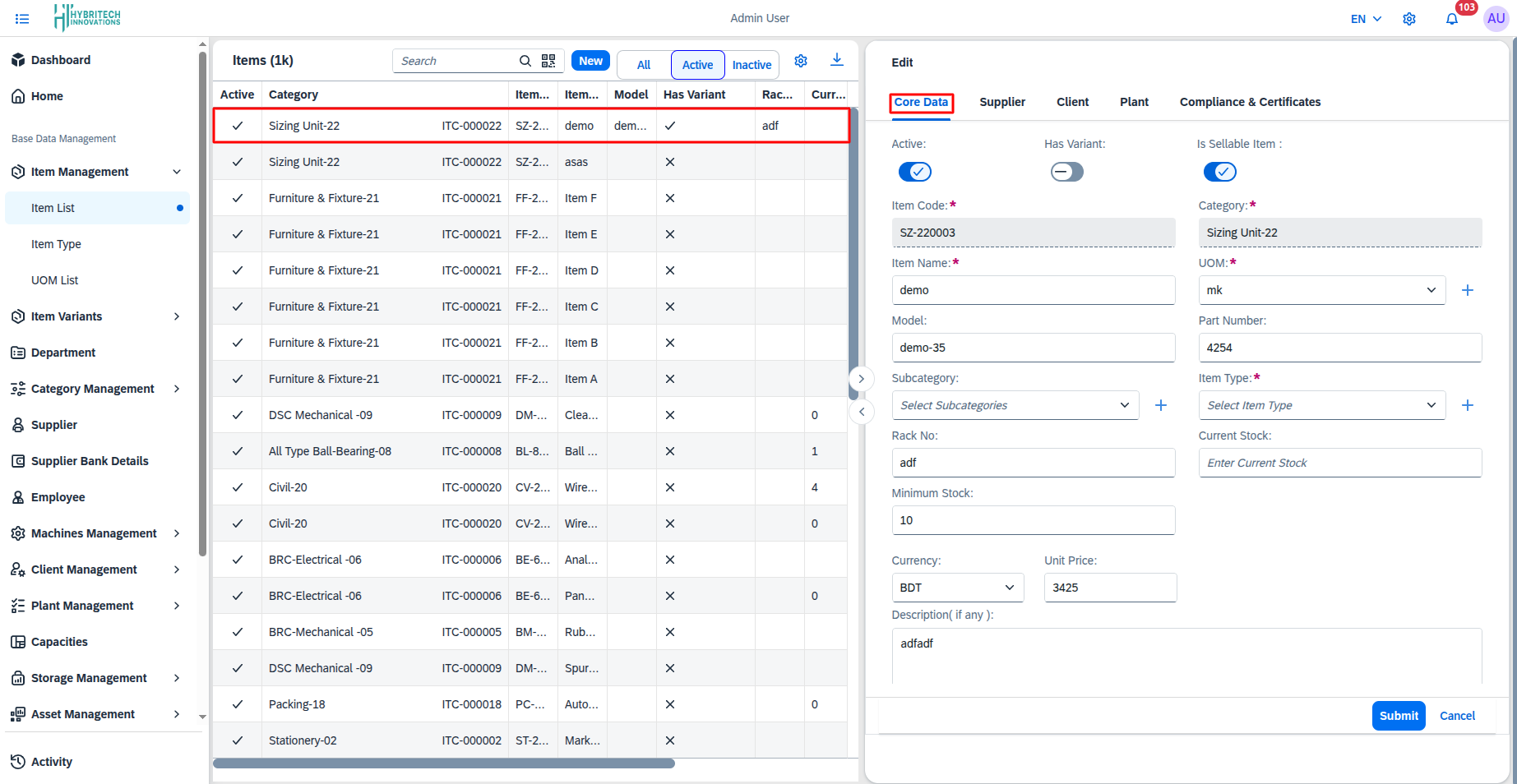This screenshot has width=1517, height=784.
Task: Open the item table settings gear
Action: tap(801, 61)
